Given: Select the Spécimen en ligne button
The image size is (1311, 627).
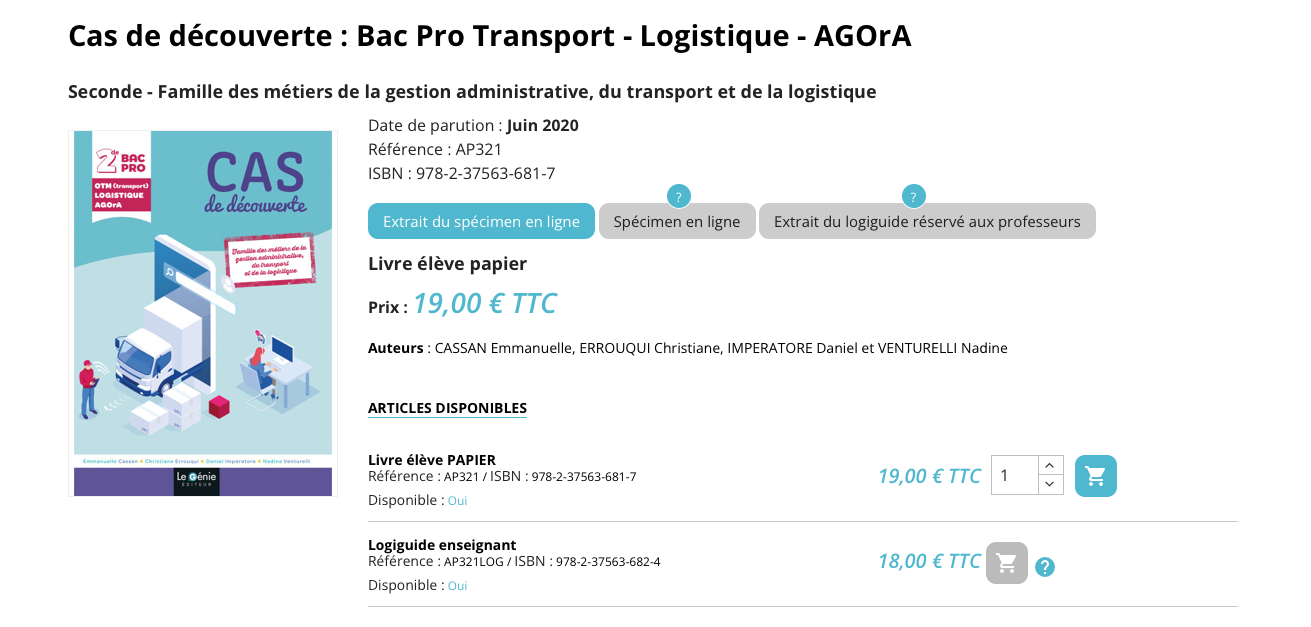Looking at the screenshot, I should pos(677,221).
